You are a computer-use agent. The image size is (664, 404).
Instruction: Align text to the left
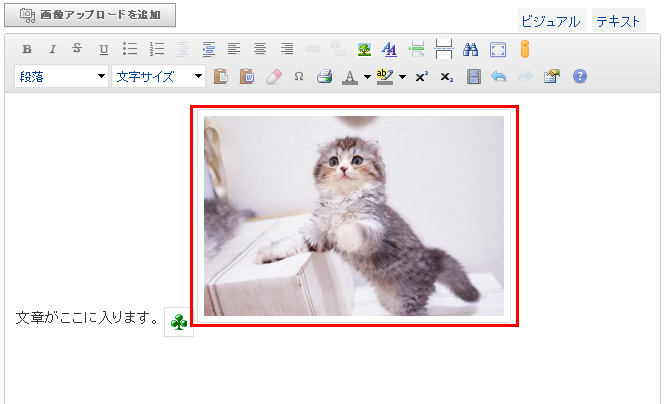point(234,49)
